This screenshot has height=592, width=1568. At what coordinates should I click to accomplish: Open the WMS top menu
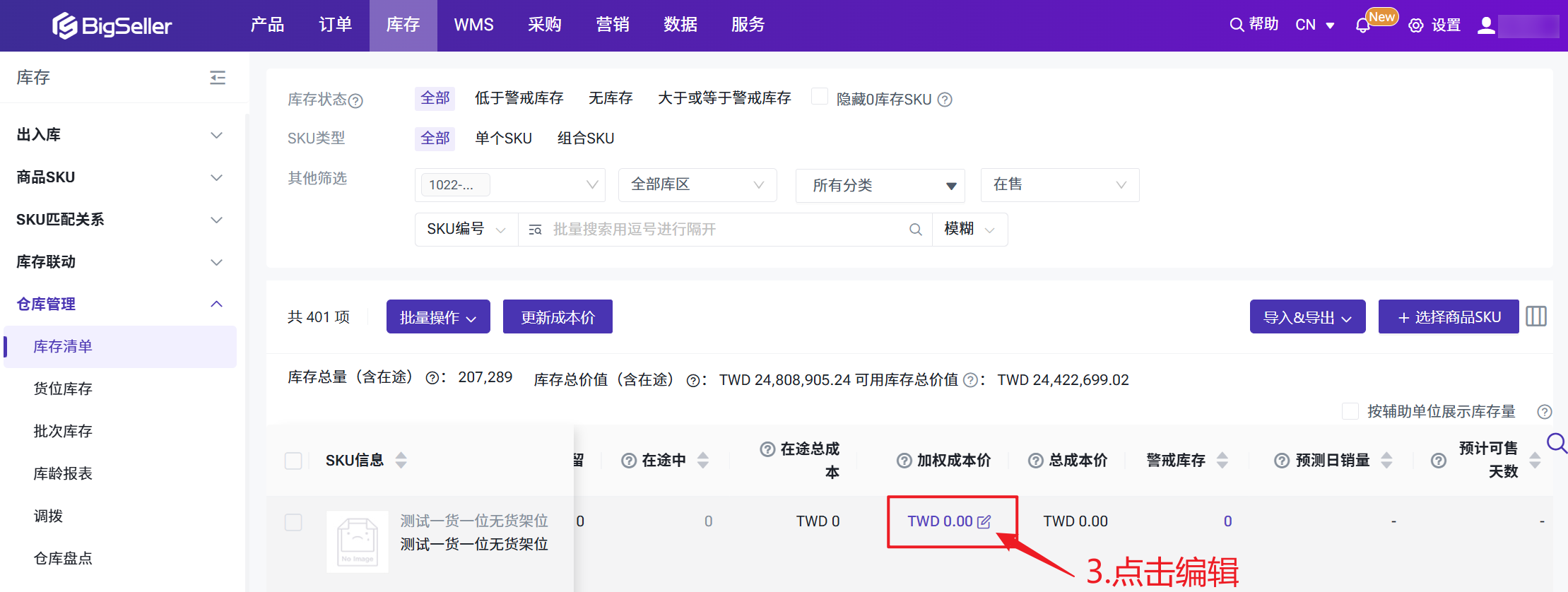[473, 25]
